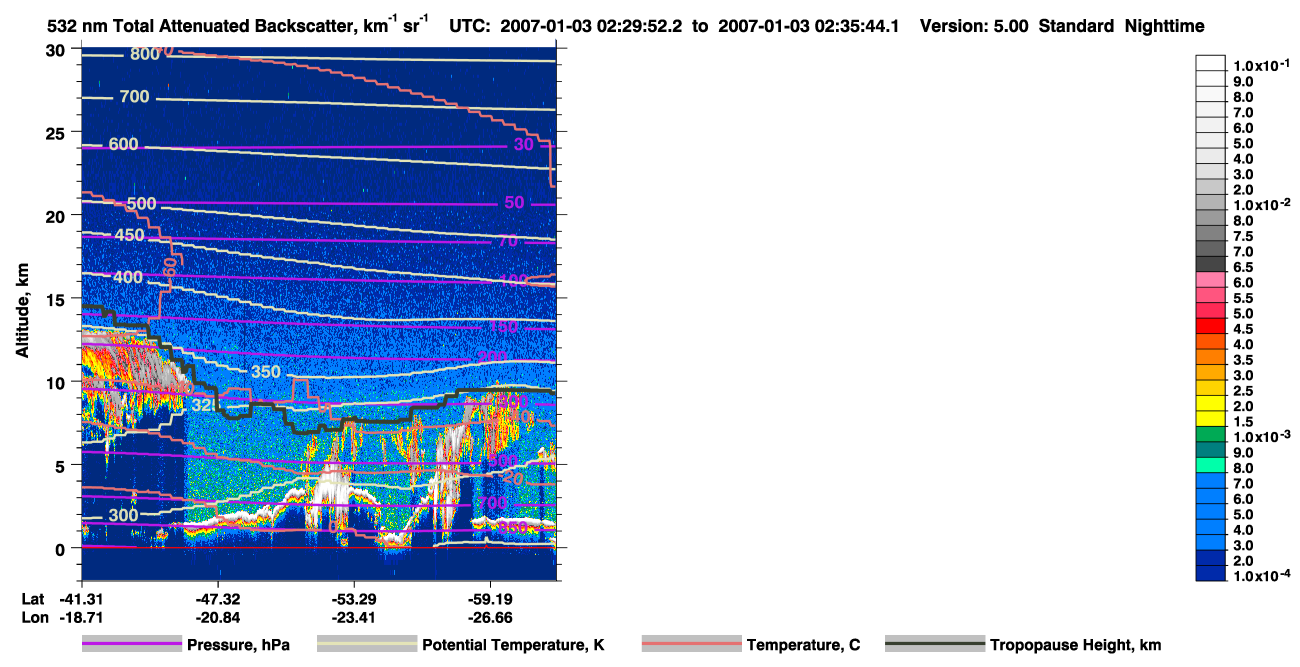Click the latitude value -41.31
Viewport: 1300px width, 667px height.
(82, 599)
